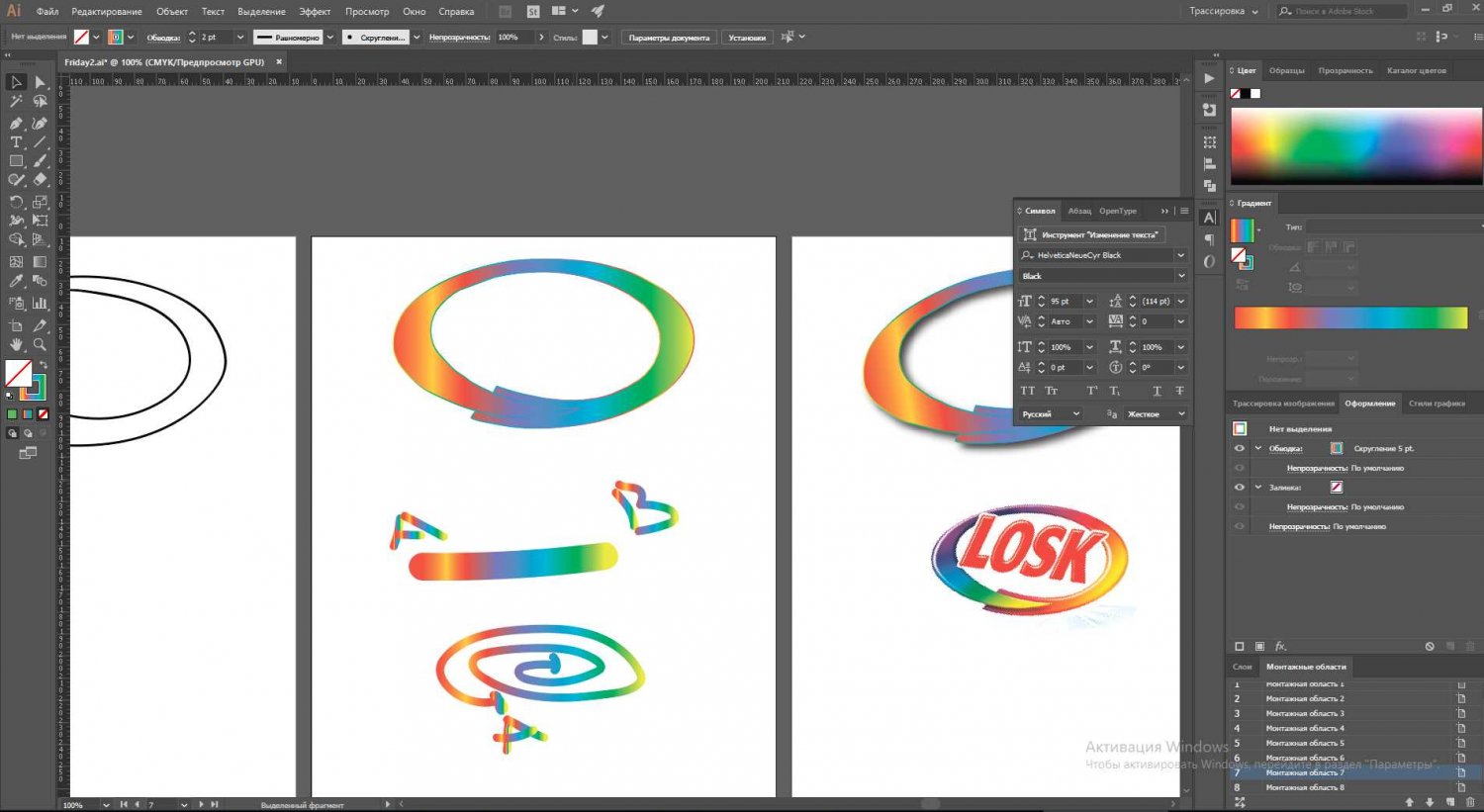This screenshot has height=812, width=1484.
Task: Open the Русский language dropdown
Action: point(1051,413)
